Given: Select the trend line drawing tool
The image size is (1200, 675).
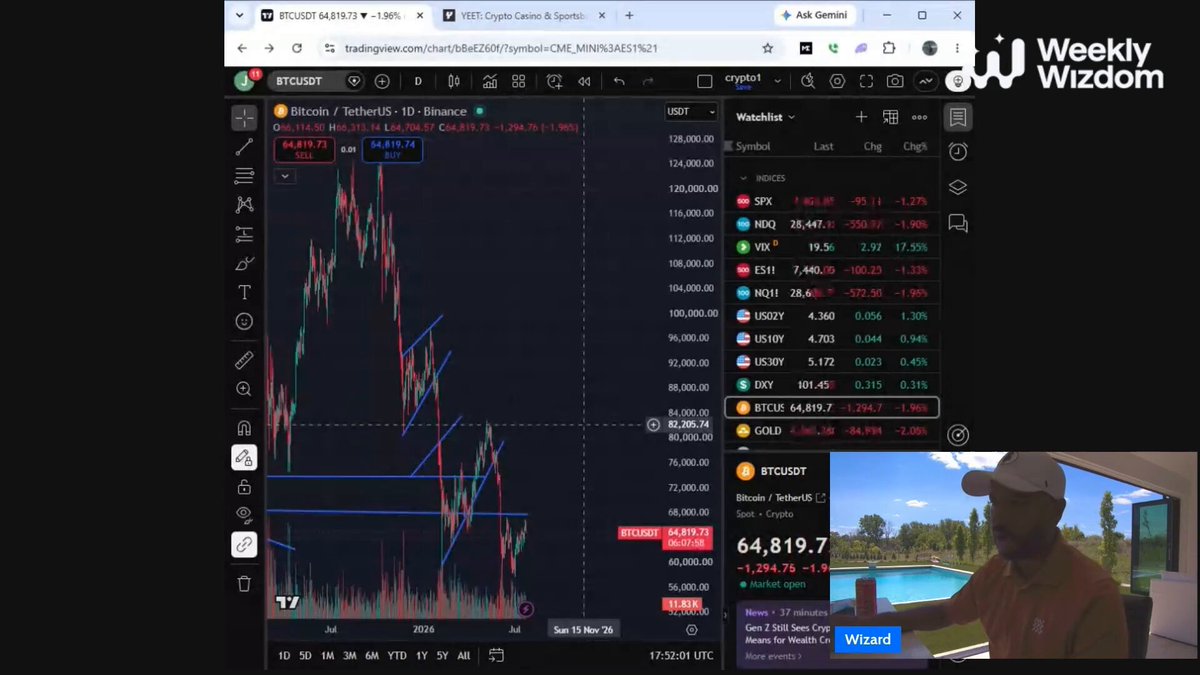Looking at the screenshot, I should 244,148.
